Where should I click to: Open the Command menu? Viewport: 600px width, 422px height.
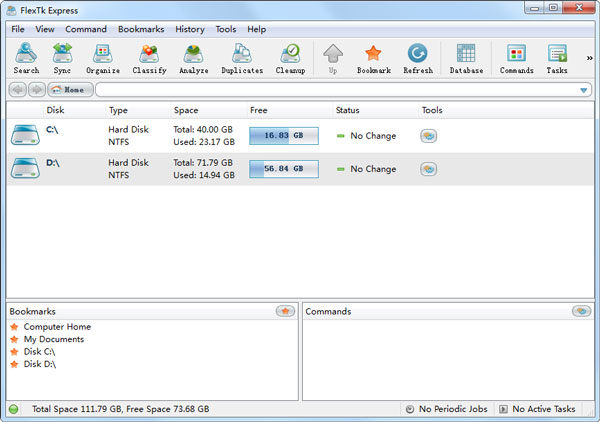[x=86, y=29]
